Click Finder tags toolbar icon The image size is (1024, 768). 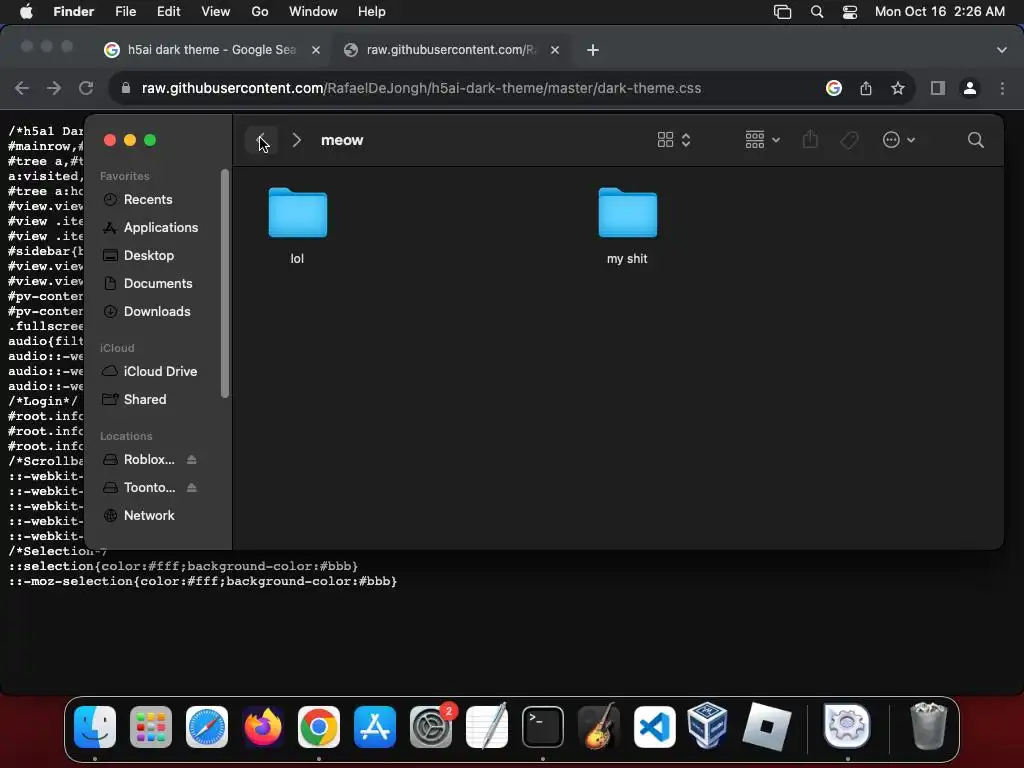pyautogui.click(x=849, y=140)
